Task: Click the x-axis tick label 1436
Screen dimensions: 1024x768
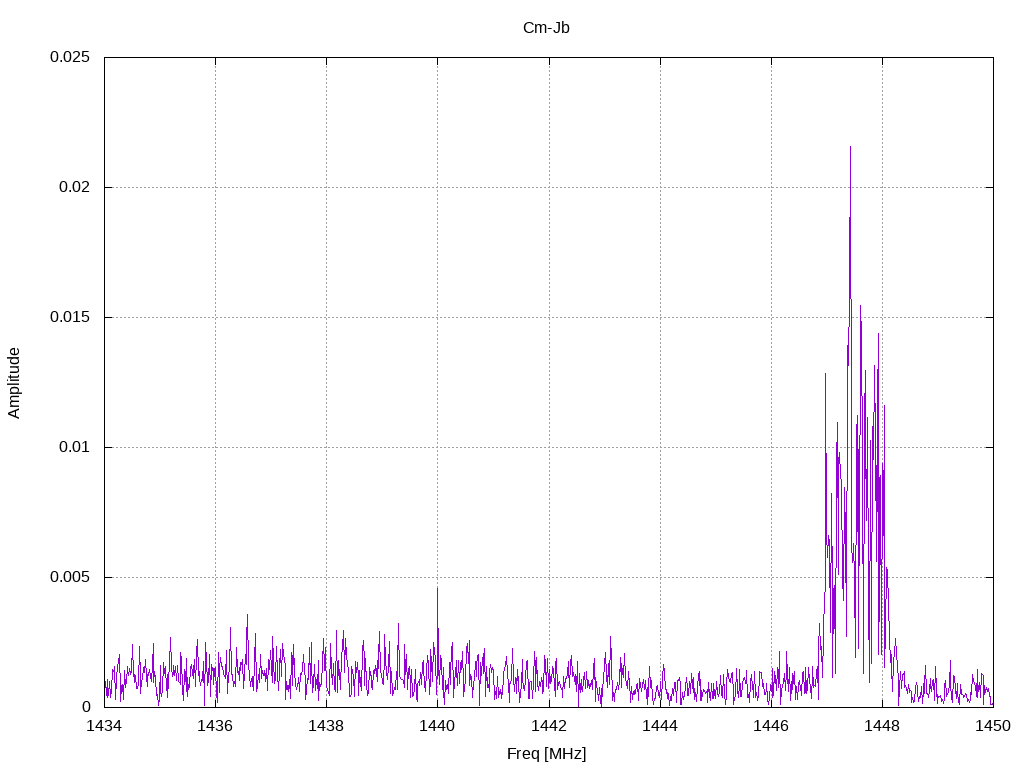Action: (216, 726)
